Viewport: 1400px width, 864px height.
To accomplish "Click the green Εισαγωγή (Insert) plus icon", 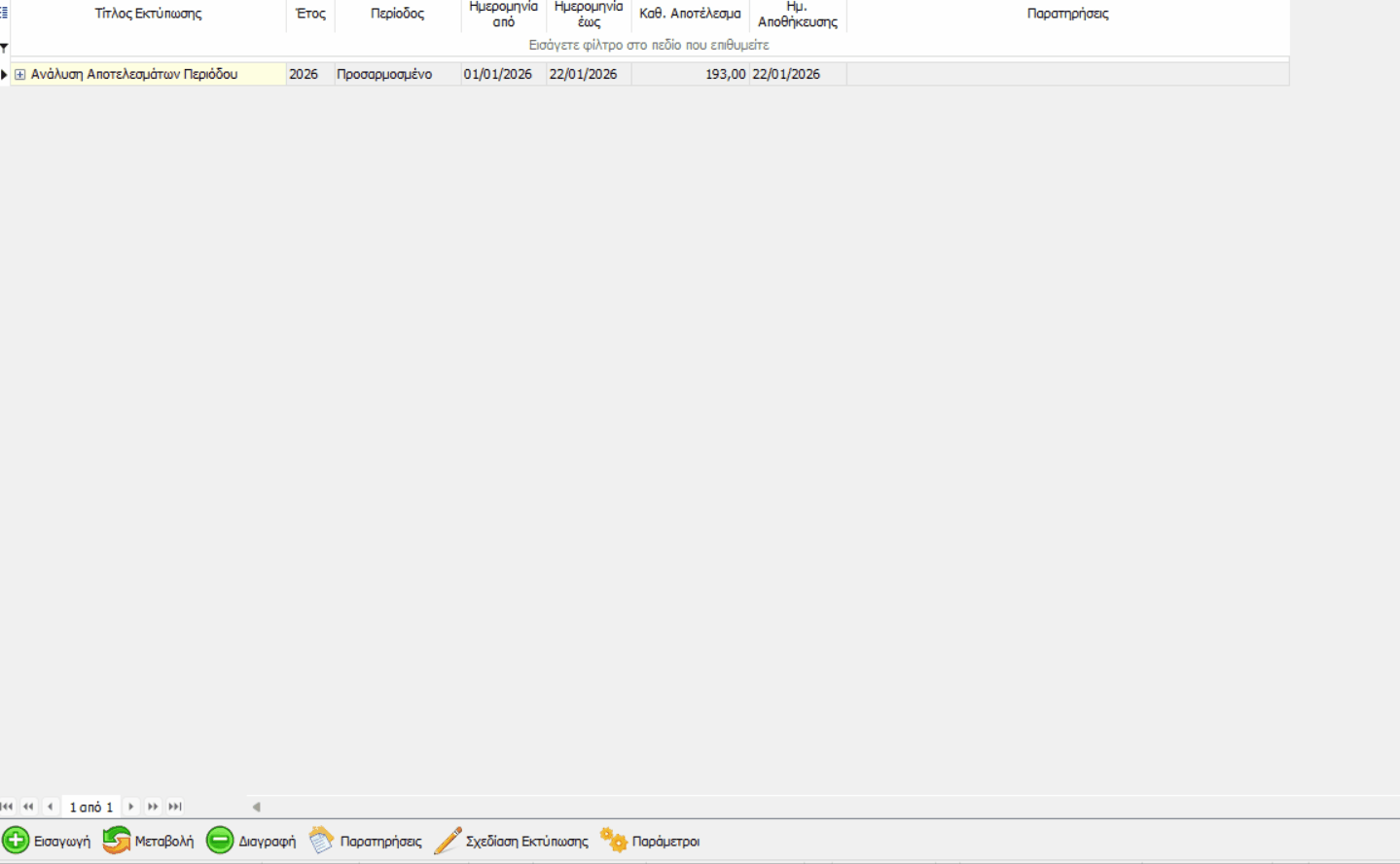I will coord(16,841).
